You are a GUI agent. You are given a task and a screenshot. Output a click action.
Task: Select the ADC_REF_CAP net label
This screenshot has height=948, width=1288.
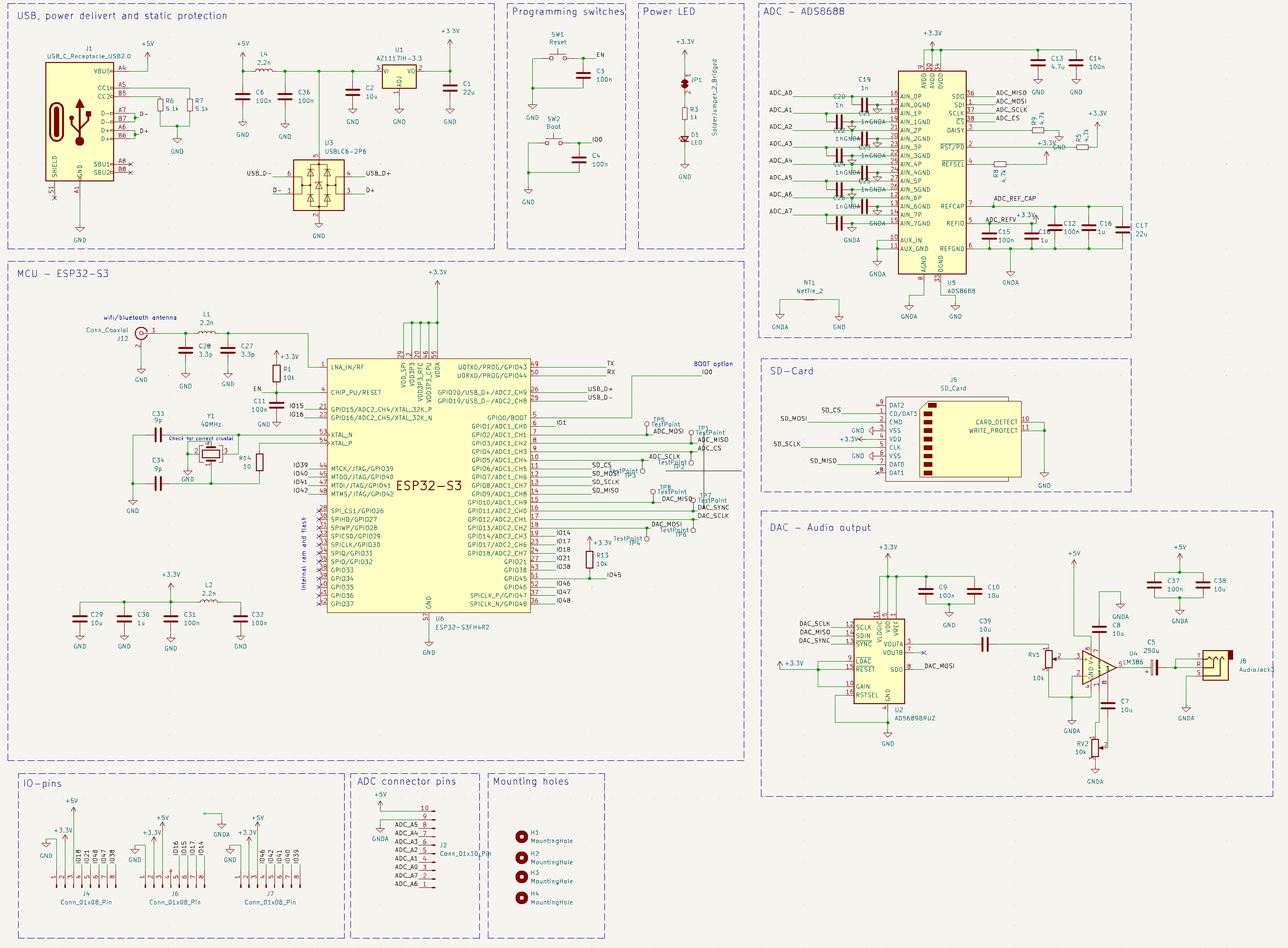[x=1015, y=199]
